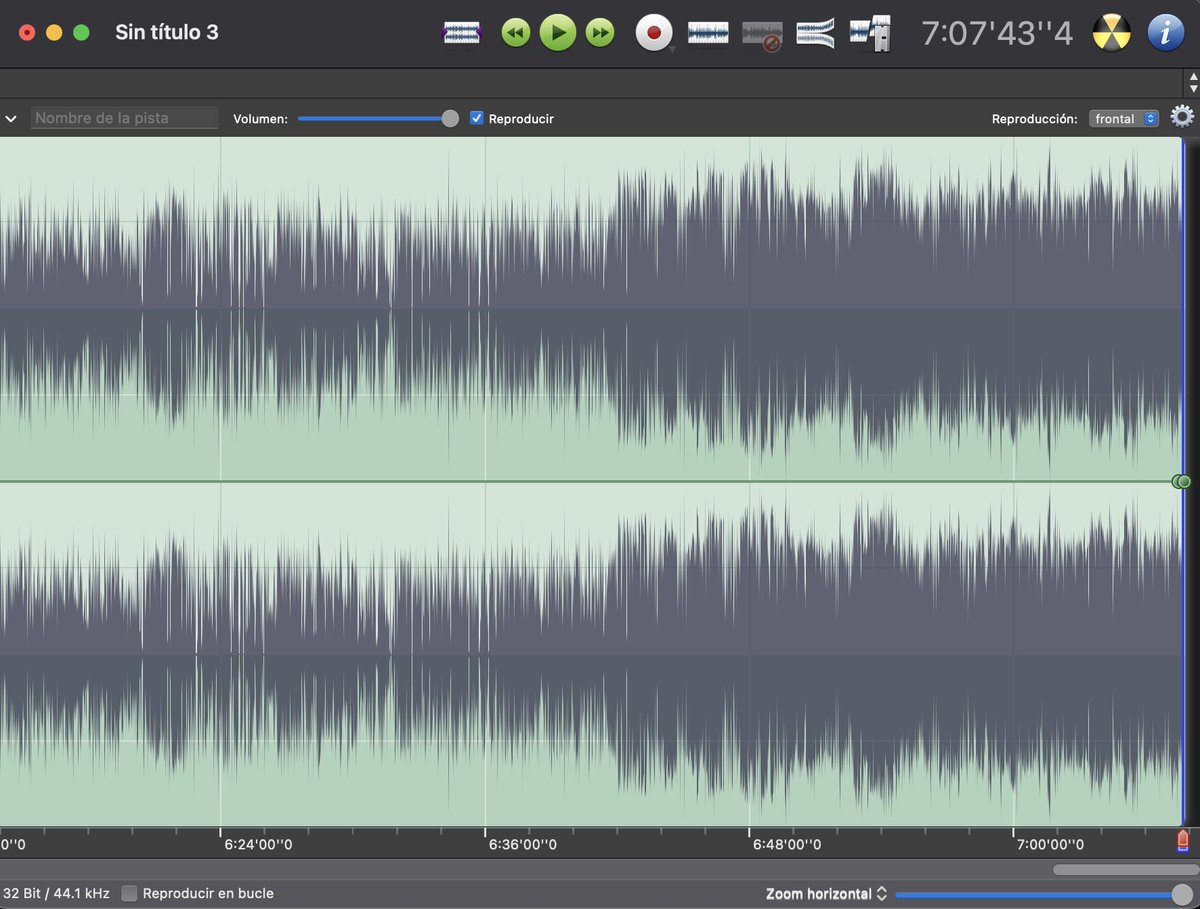Click the green channel link handle at waveform right edge
The height and width of the screenshot is (909, 1200).
click(1181, 482)
